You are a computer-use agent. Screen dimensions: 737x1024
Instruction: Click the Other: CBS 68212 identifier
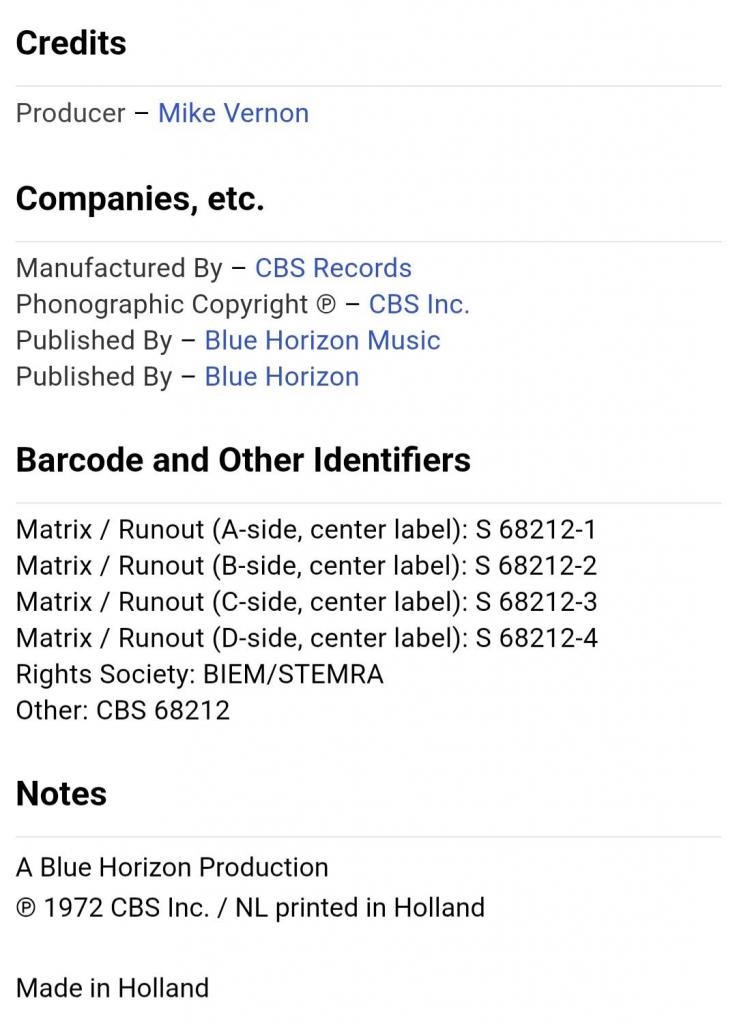click(122, 710)
